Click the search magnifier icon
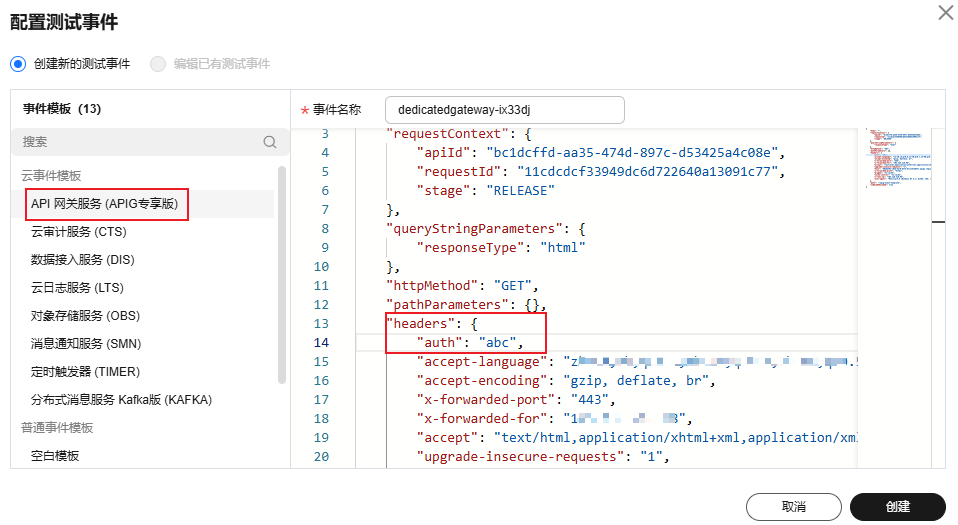958x525 pixels. click(269, 142)
